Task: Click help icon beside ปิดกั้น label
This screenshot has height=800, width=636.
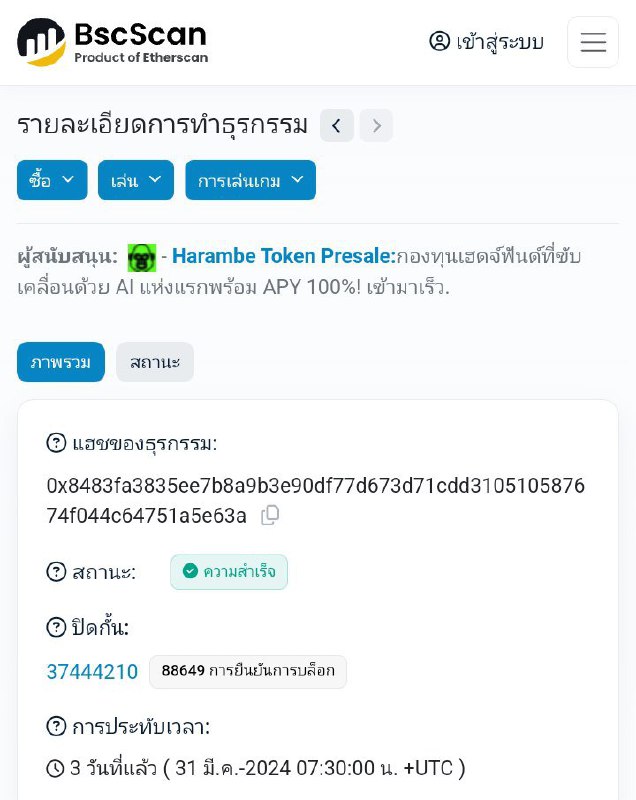Action: tap(57, 627)
